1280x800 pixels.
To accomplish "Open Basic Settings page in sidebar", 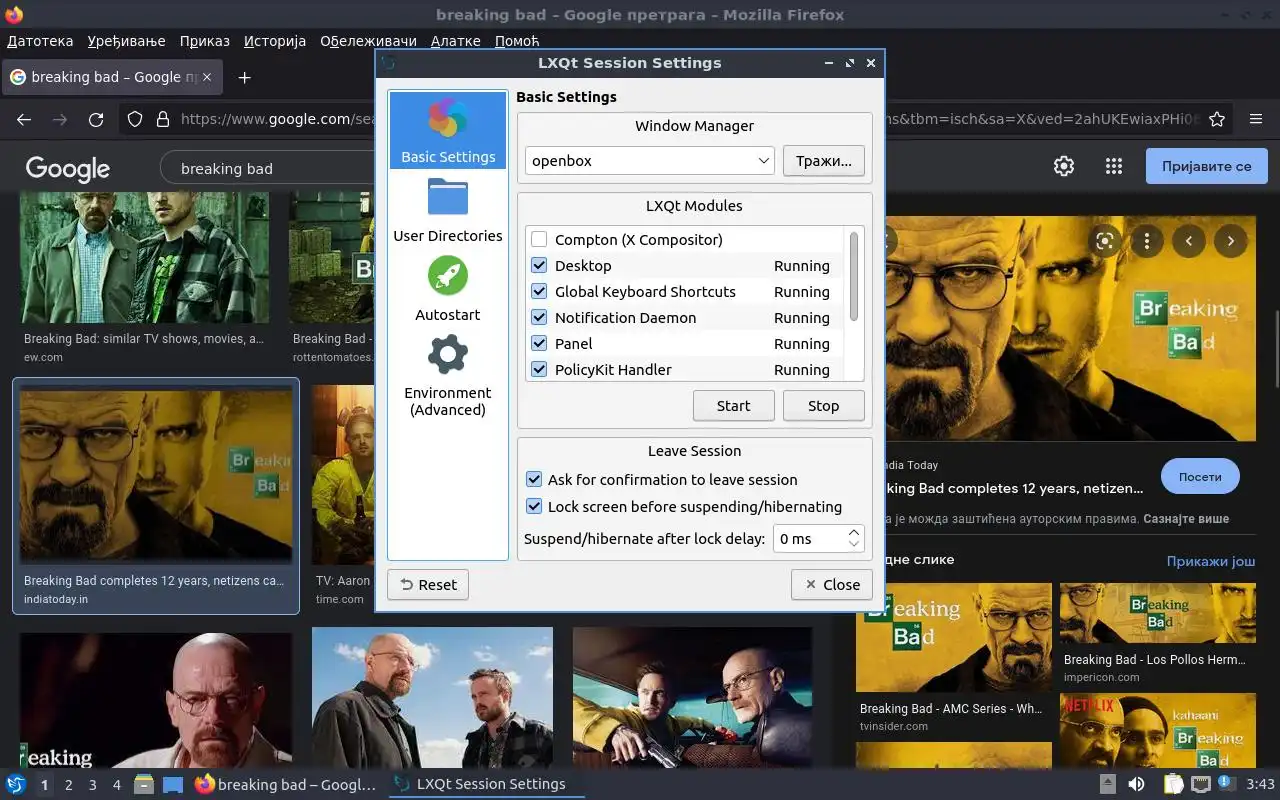I will (x=448, y=131).
